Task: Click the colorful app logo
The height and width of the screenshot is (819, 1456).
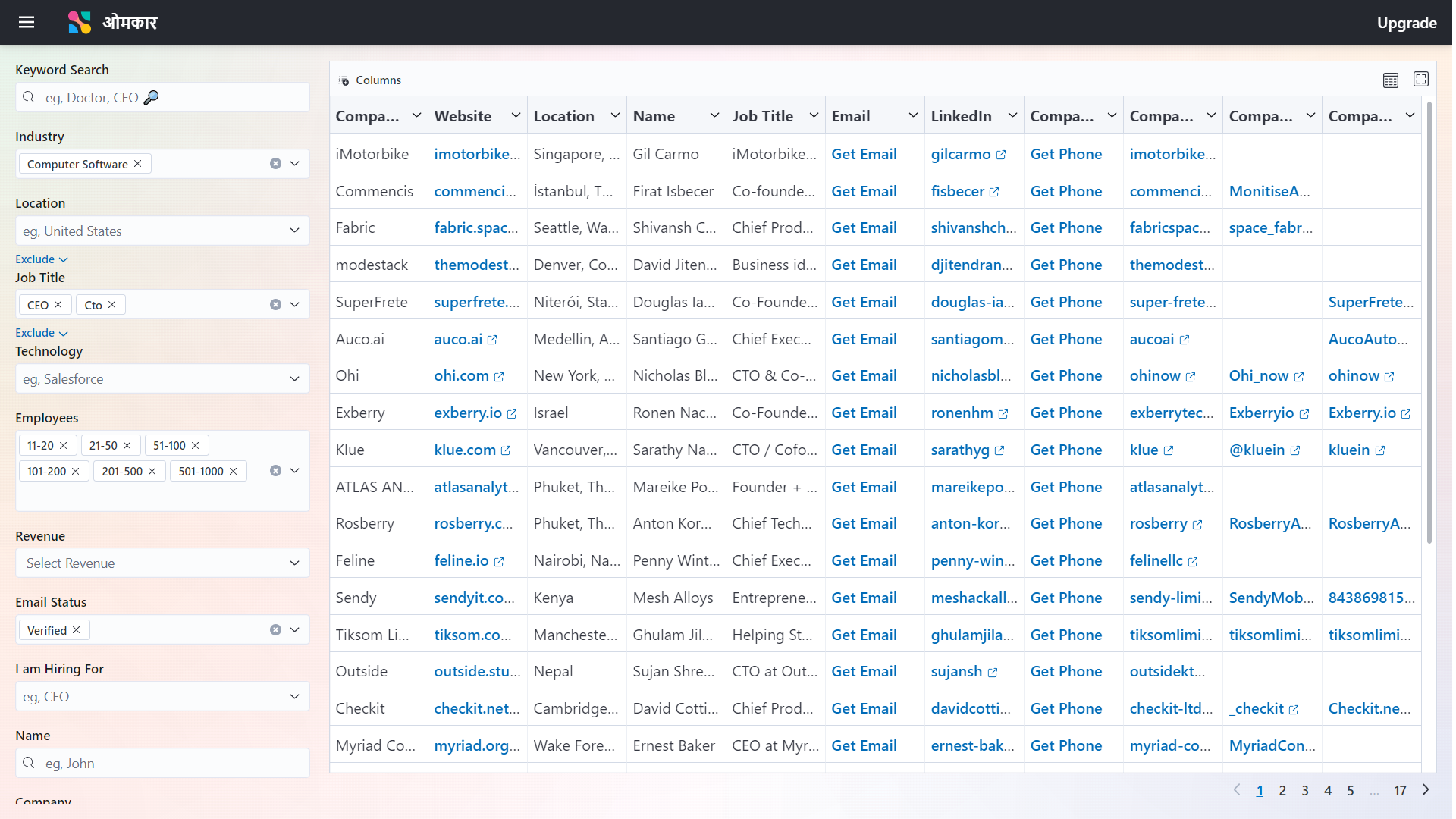Action: coord(79,22)
